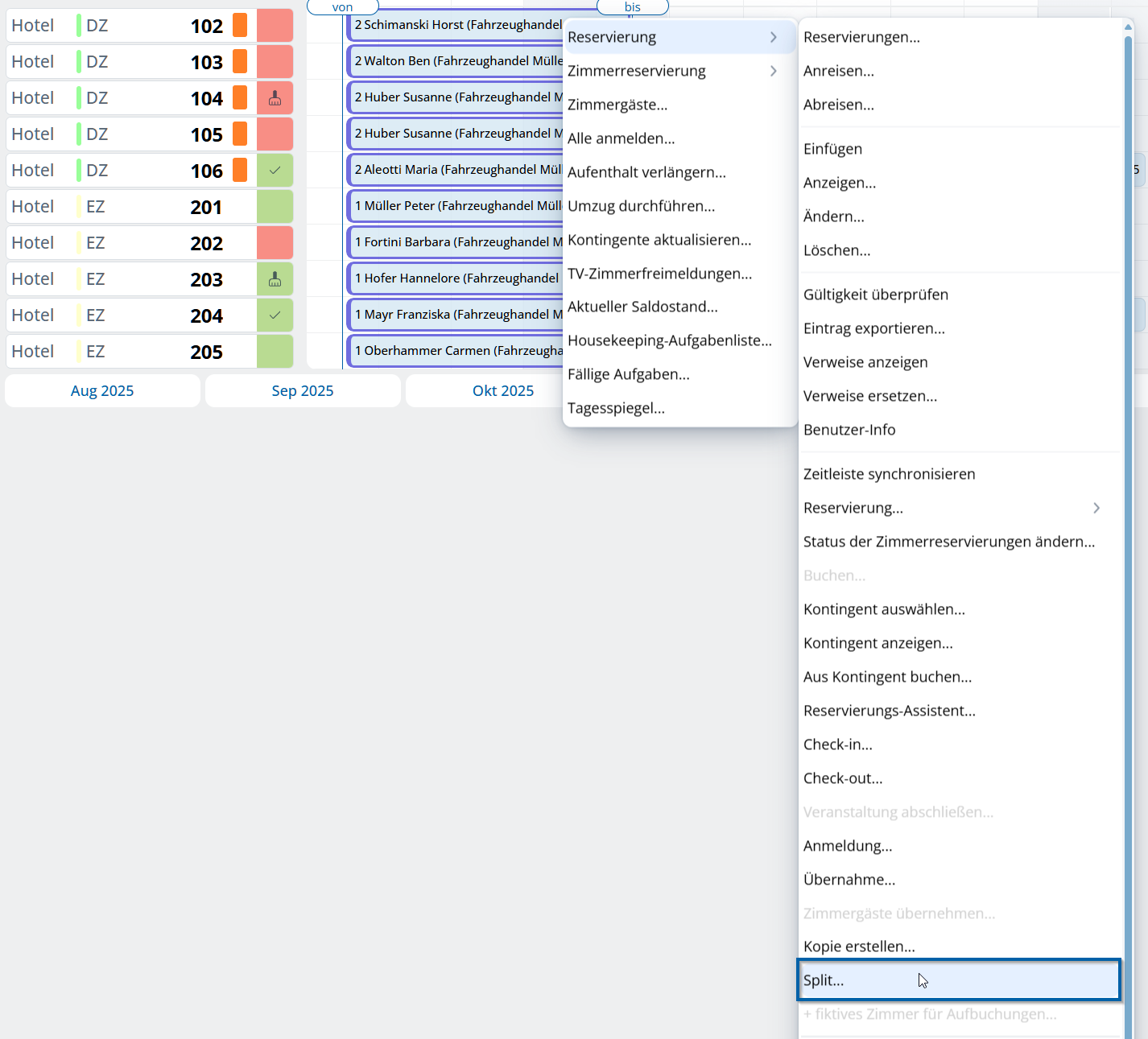Open Housekeeping-Aufgabenliste... menu entry
The width and height of the screenshot is (1148, 1039).
pos(669,340)
